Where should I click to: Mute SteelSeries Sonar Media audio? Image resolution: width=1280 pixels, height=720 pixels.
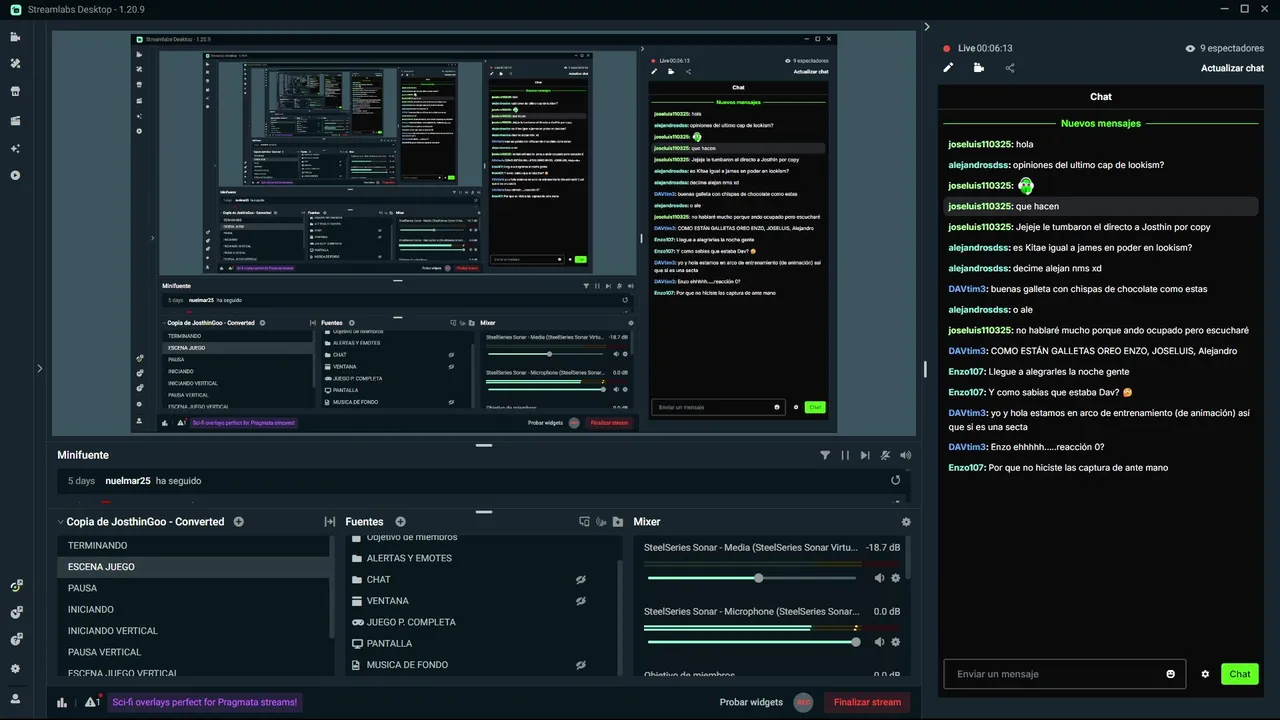click(879, 578)
